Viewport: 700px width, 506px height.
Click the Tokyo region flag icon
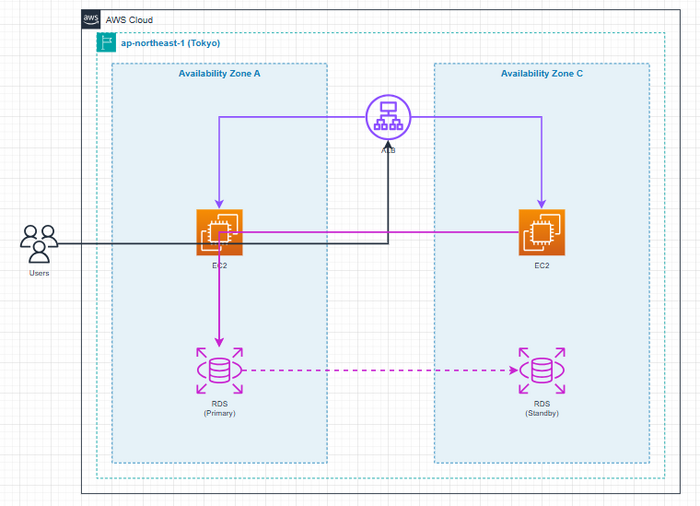point(106,42)
